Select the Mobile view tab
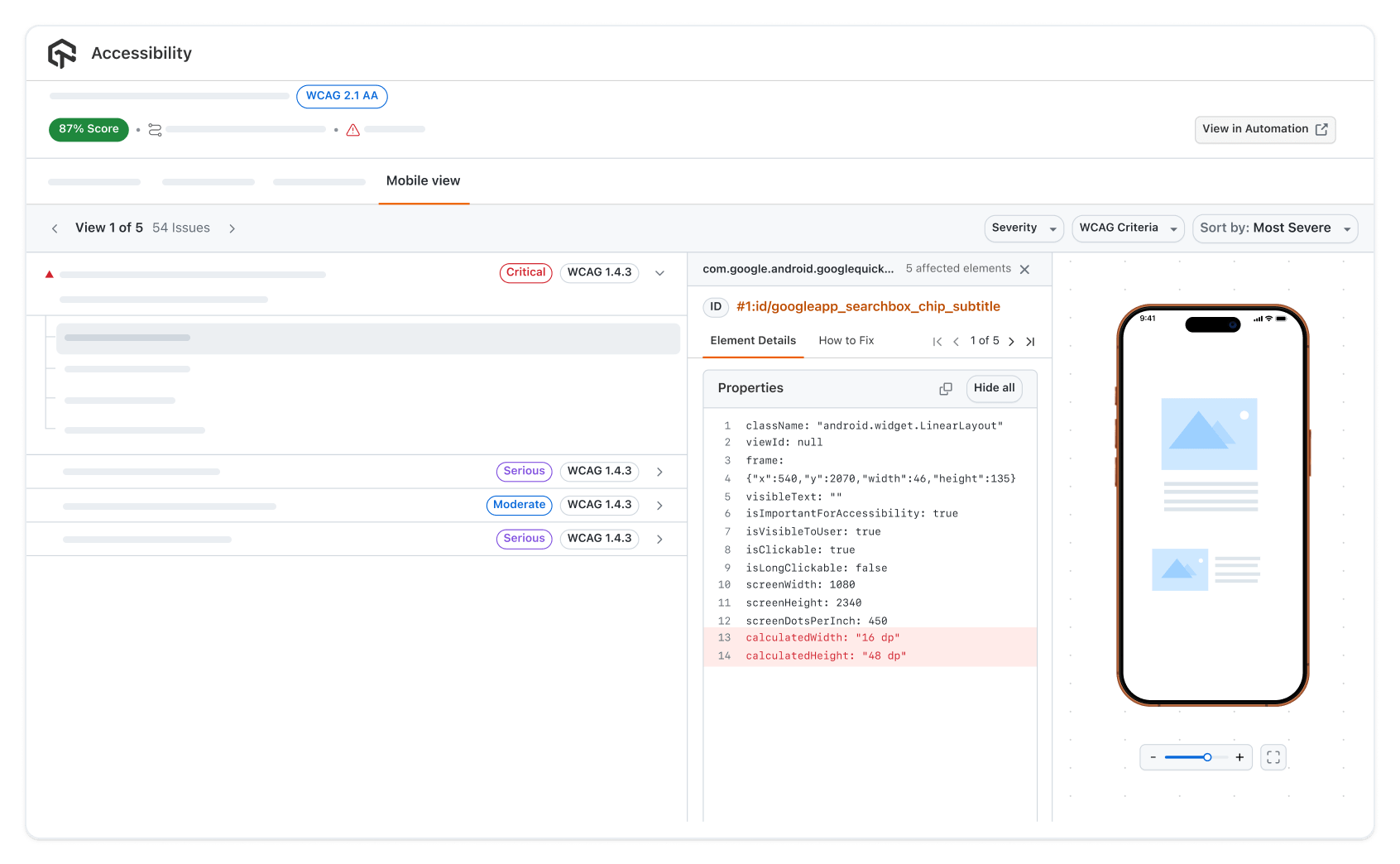The height and width of the screenshot is (864, 1400). (423, 180)
